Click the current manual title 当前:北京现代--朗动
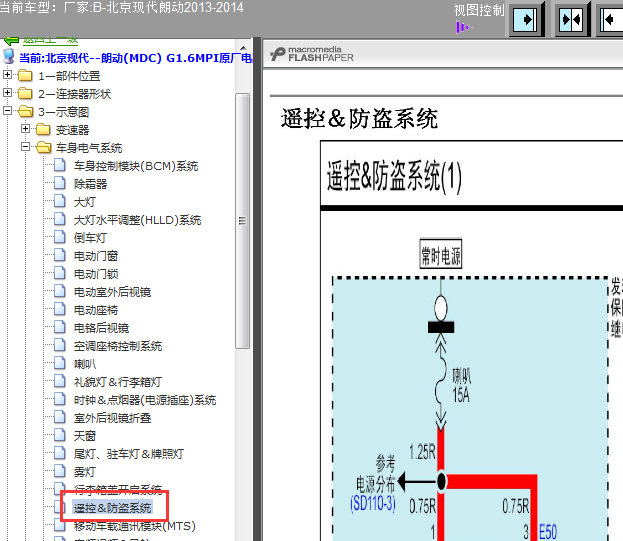The width and height of the screenshot is (623, 541). click(135, 58)
